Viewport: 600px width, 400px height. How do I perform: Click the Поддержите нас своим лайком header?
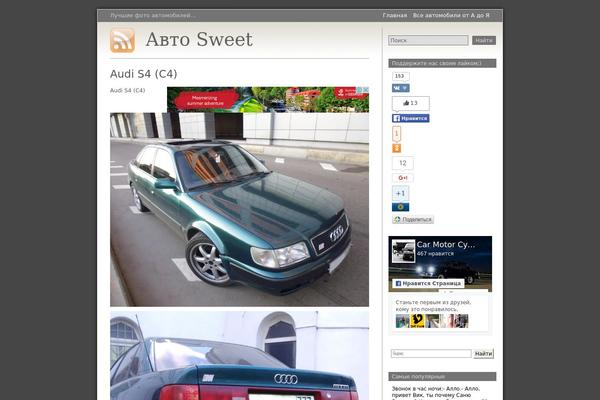click(442, 63)
